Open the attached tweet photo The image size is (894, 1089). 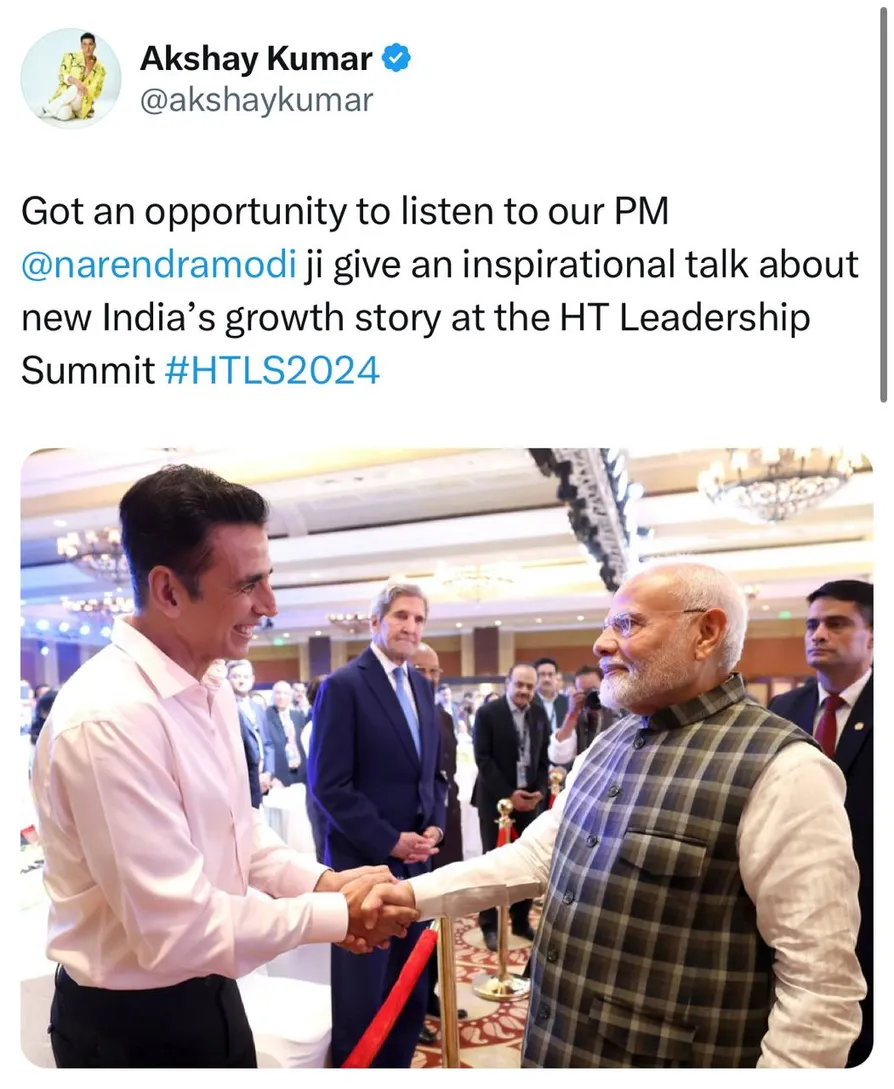(x=447, y=758)
